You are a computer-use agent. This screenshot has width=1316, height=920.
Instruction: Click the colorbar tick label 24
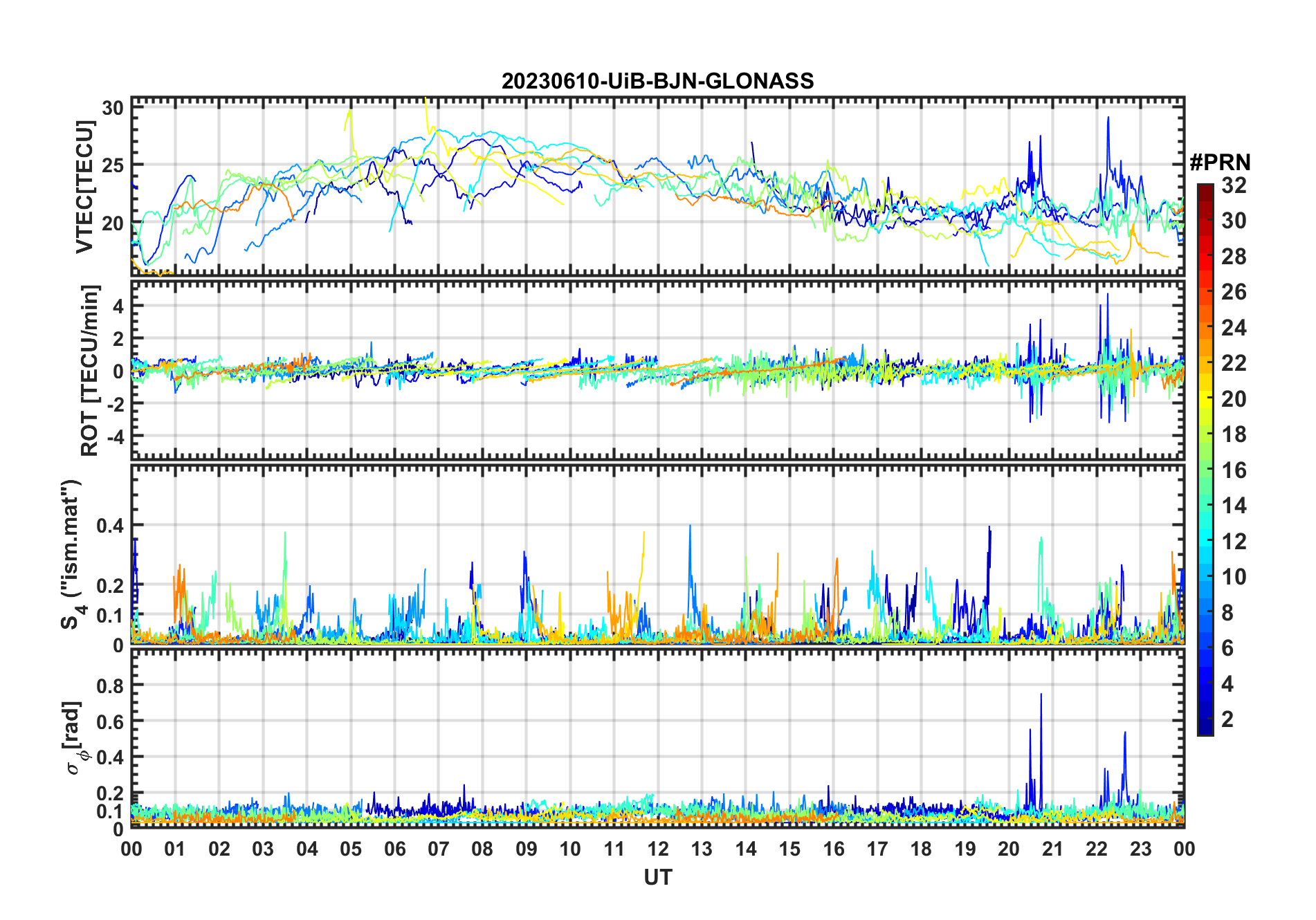[x=1233, y=328]
